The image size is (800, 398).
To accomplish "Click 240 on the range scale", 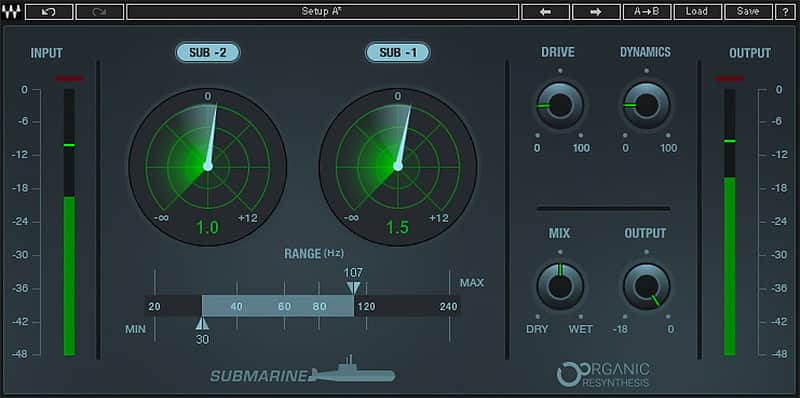I will [448, 307].
